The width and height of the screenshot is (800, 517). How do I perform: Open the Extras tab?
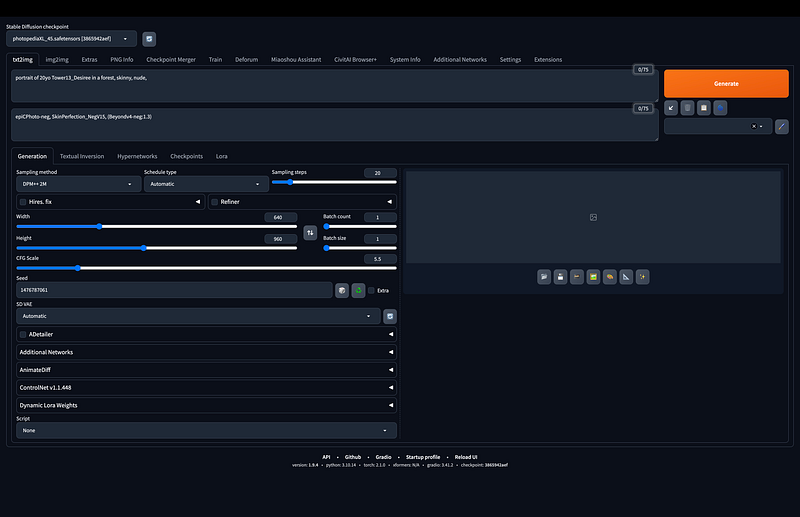coord(89,60)
